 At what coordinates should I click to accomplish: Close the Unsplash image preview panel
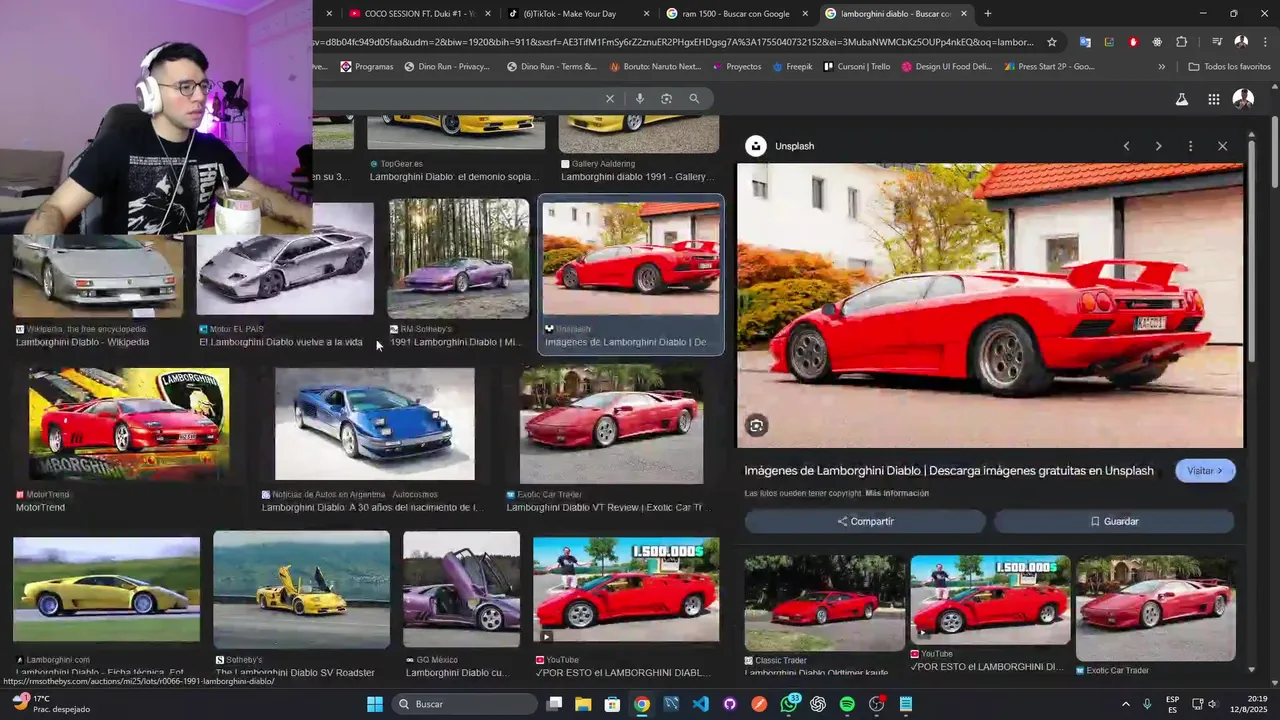[1222, 146]
